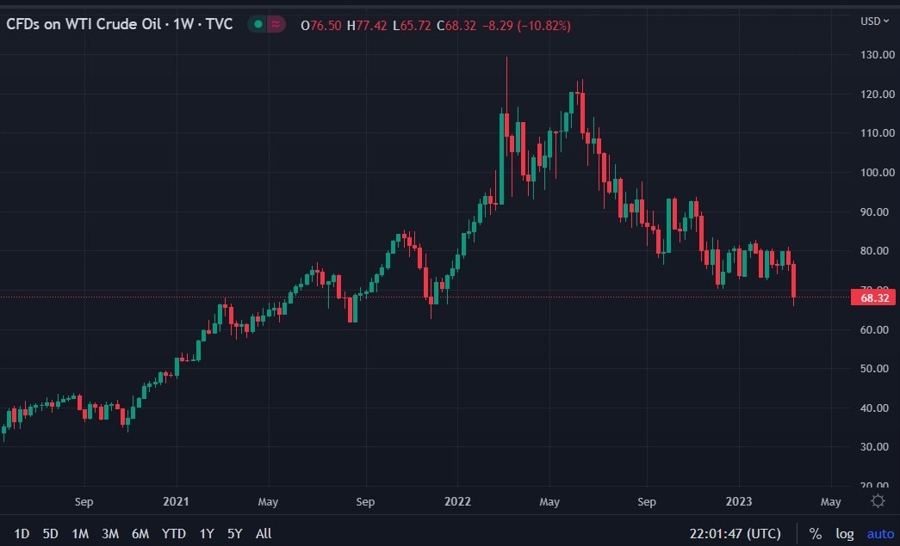The height and width of the screenshot is (546, 900).
Task: Toggle auto scale mode
Action: pos(880,534)
